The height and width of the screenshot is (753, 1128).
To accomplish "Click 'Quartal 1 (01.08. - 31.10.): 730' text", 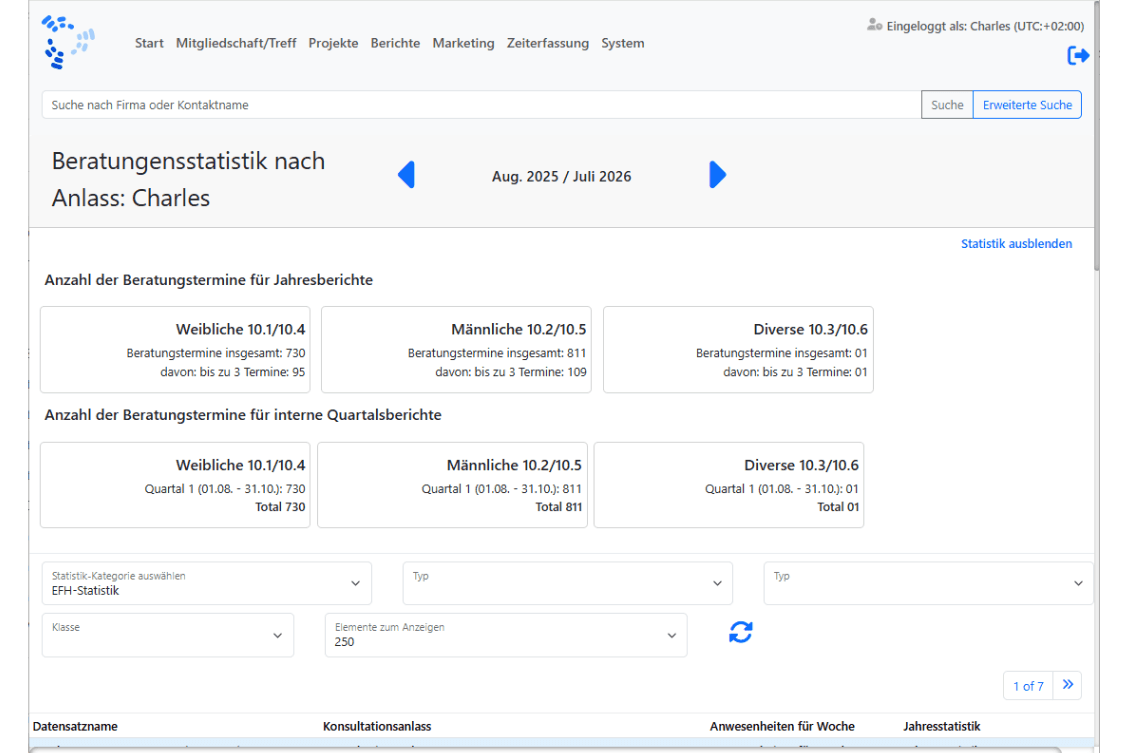I will pos(224,489).
